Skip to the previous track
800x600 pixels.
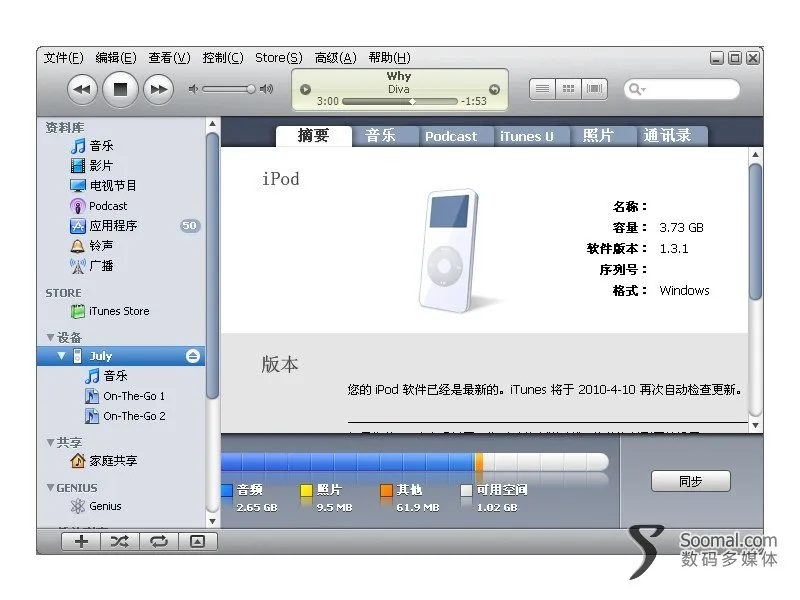coord(82,90)
